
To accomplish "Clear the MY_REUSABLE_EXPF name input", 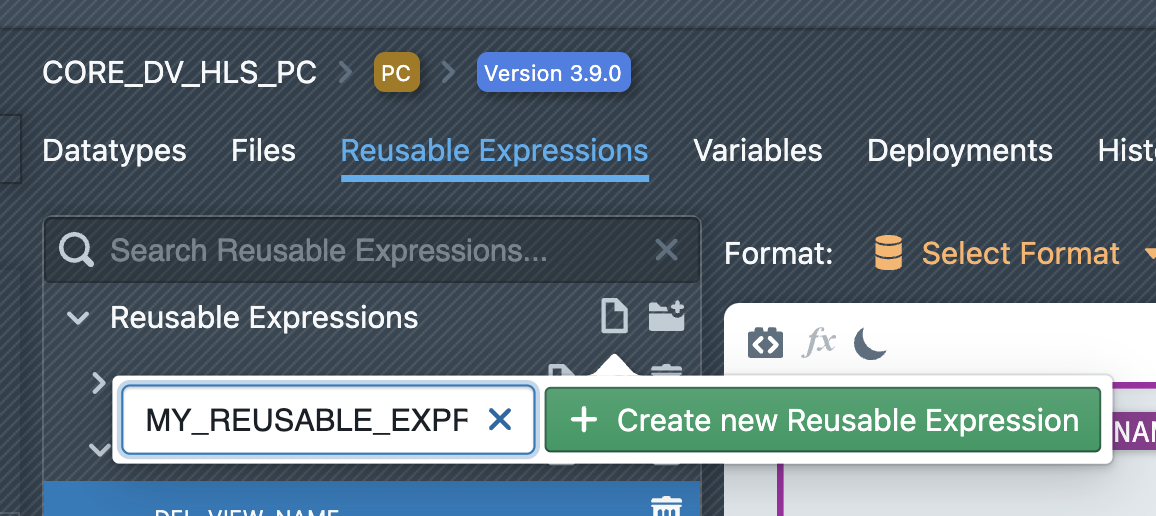I will [500, 420].
